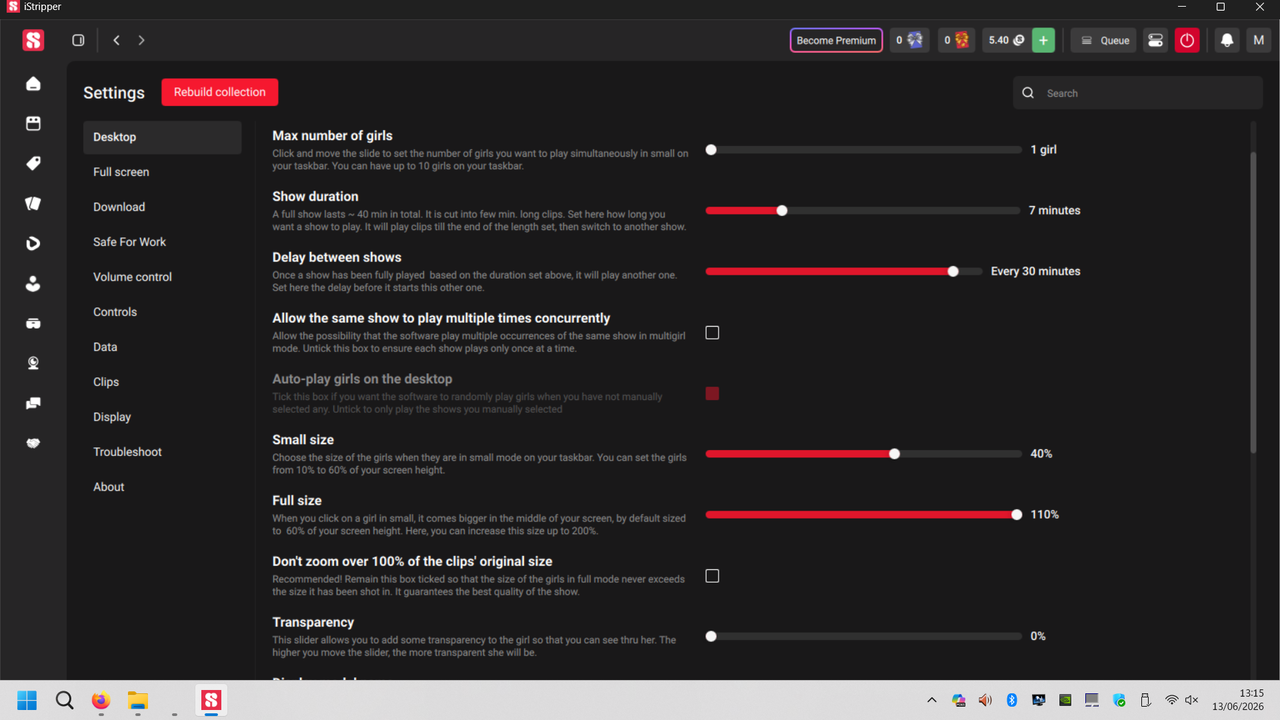
Task: Open Windows taskbar search
Action: (x=64, y=700)
